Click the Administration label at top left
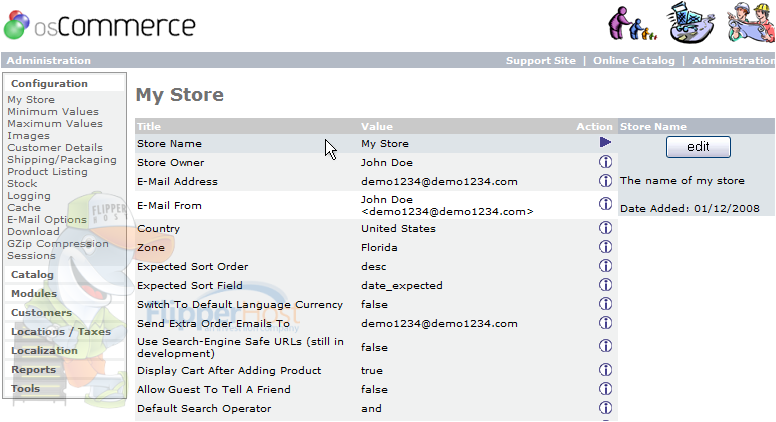 [x=48, y=60]
